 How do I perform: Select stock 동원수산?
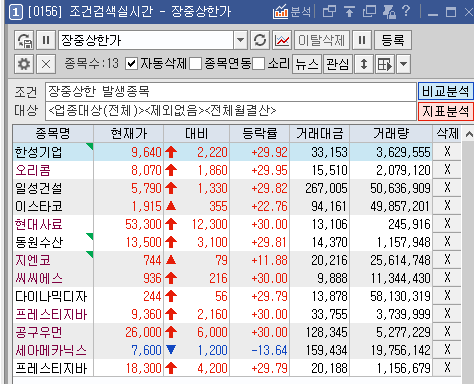[x=39, y=242]
